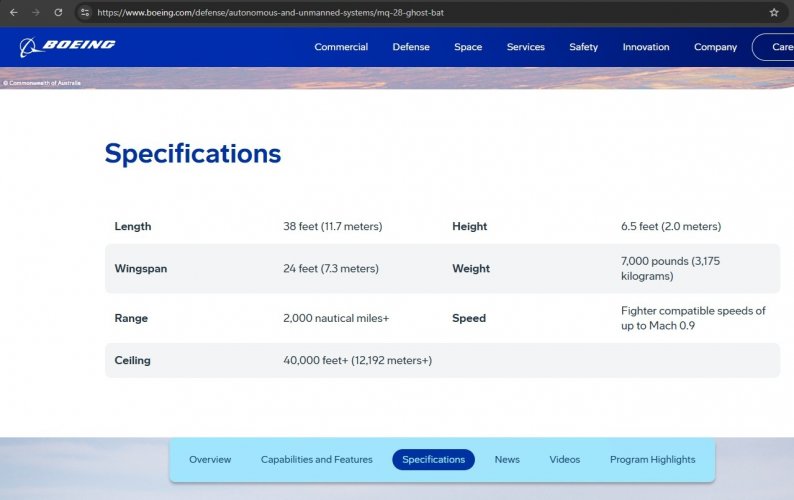Screen dimensions: 794x500
Task: Click the 'Commonwealth of Australia' image credit
Action: click(x=42, y=83)
